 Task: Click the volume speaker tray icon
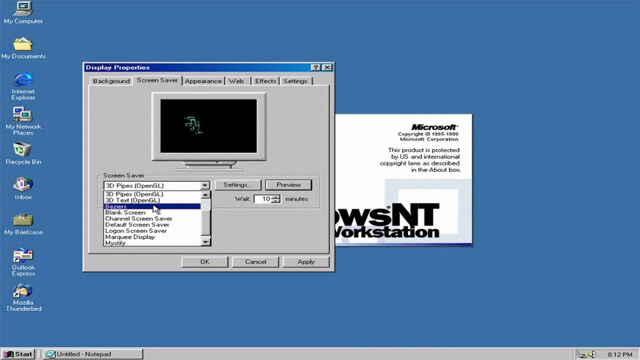[x=591, y=354]
